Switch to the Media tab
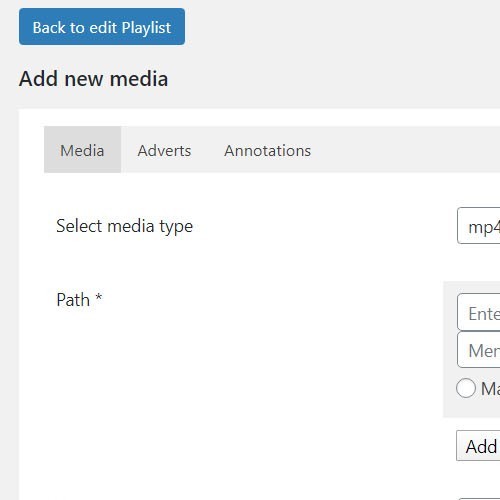This screenshot has height=500, width=500. click(82, 150)
